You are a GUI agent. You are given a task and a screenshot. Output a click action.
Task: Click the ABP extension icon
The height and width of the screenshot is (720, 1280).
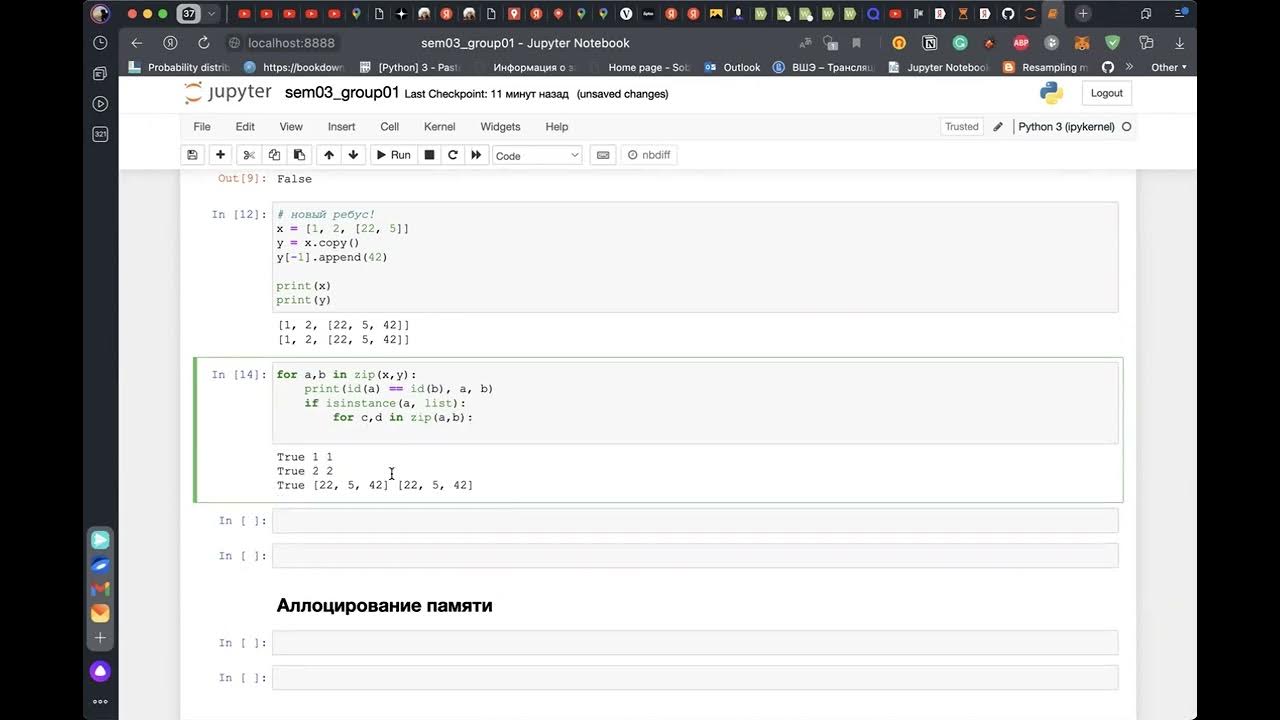pyautogui.click(x=1021, y=43)
